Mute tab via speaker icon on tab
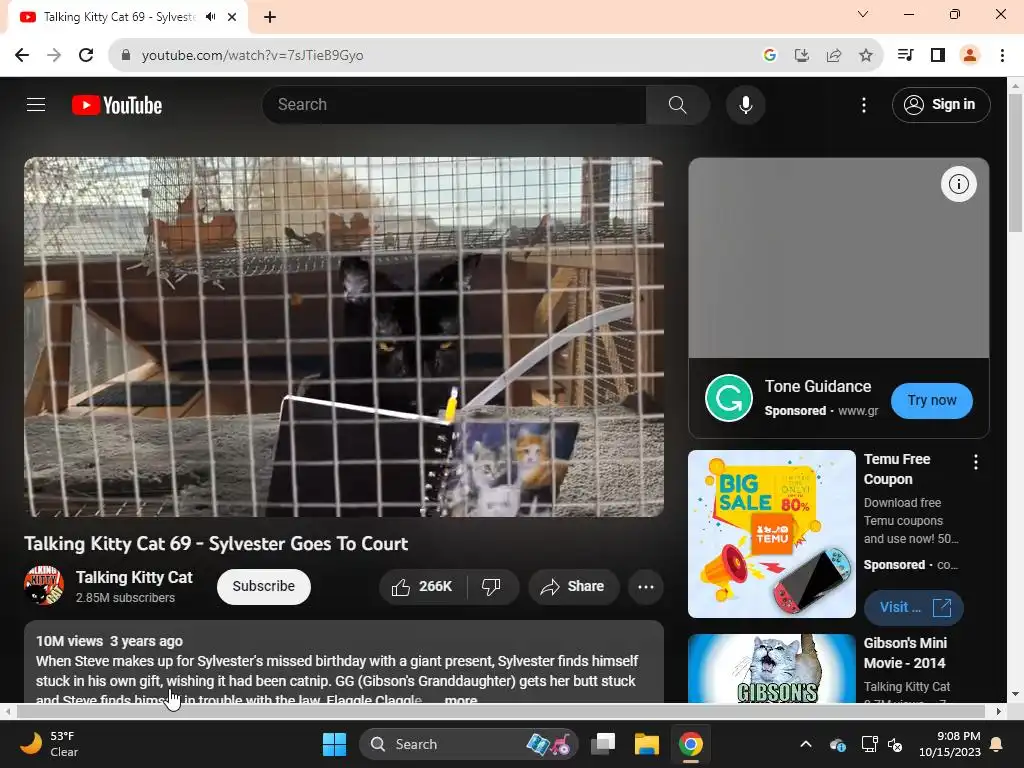The image size is (1024, 768). click(x=210, y=17)
